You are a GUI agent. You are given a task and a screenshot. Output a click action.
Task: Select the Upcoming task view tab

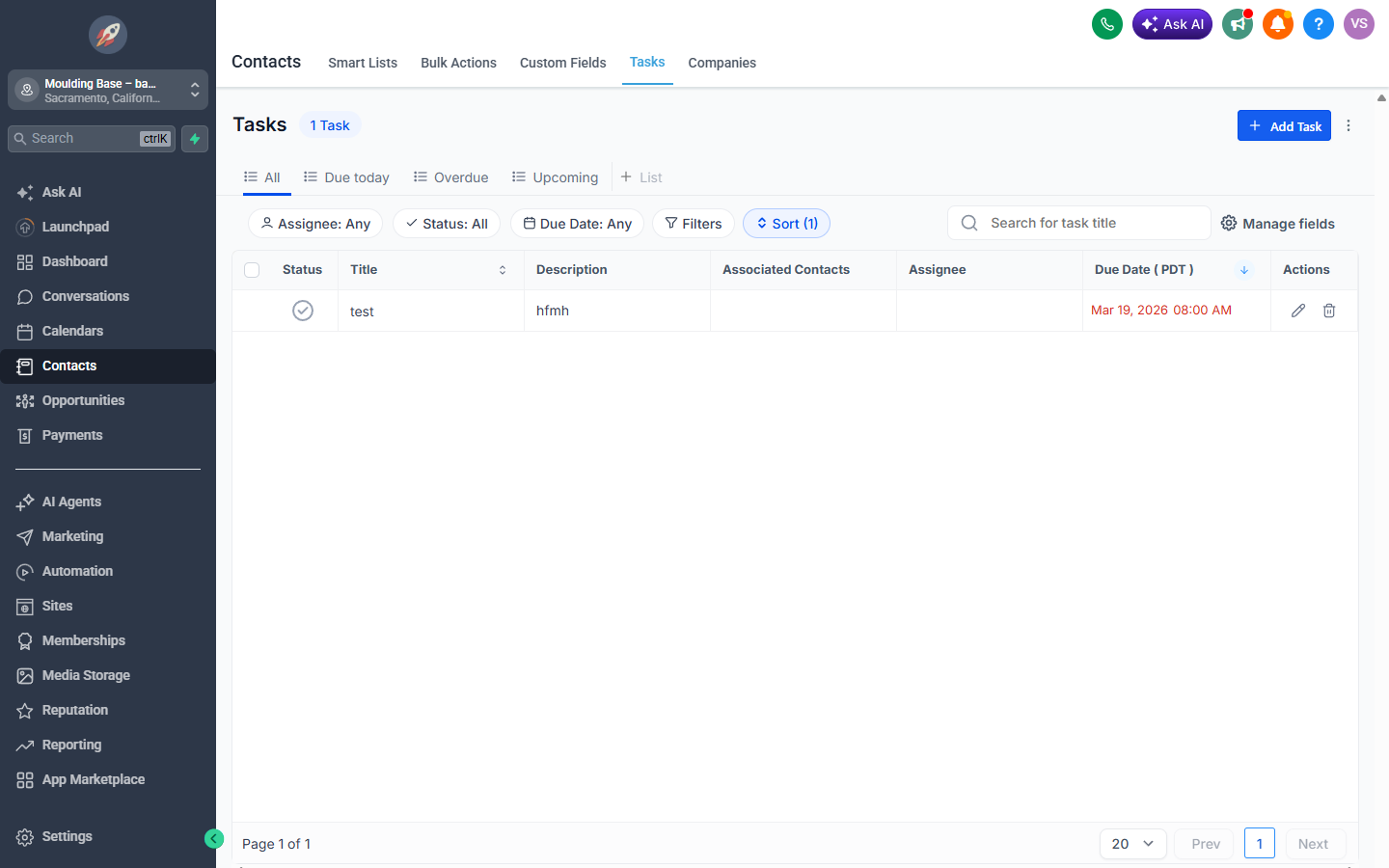(555, 177)
